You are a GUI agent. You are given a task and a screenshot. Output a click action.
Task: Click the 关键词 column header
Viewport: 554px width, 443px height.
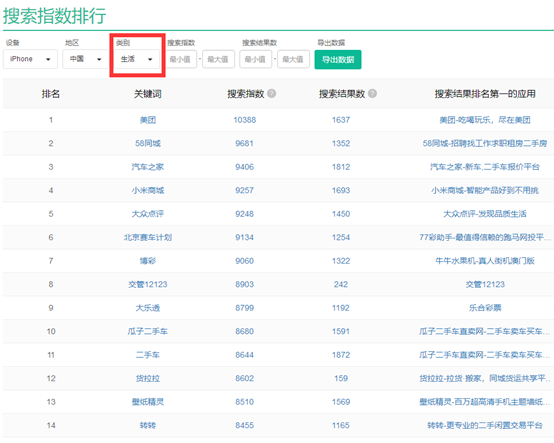(x=148, y=94)
